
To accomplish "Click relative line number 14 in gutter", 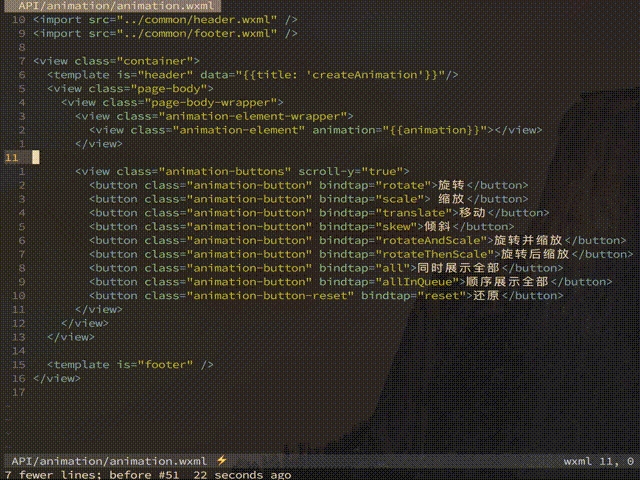I will click(x=19, y=351).
